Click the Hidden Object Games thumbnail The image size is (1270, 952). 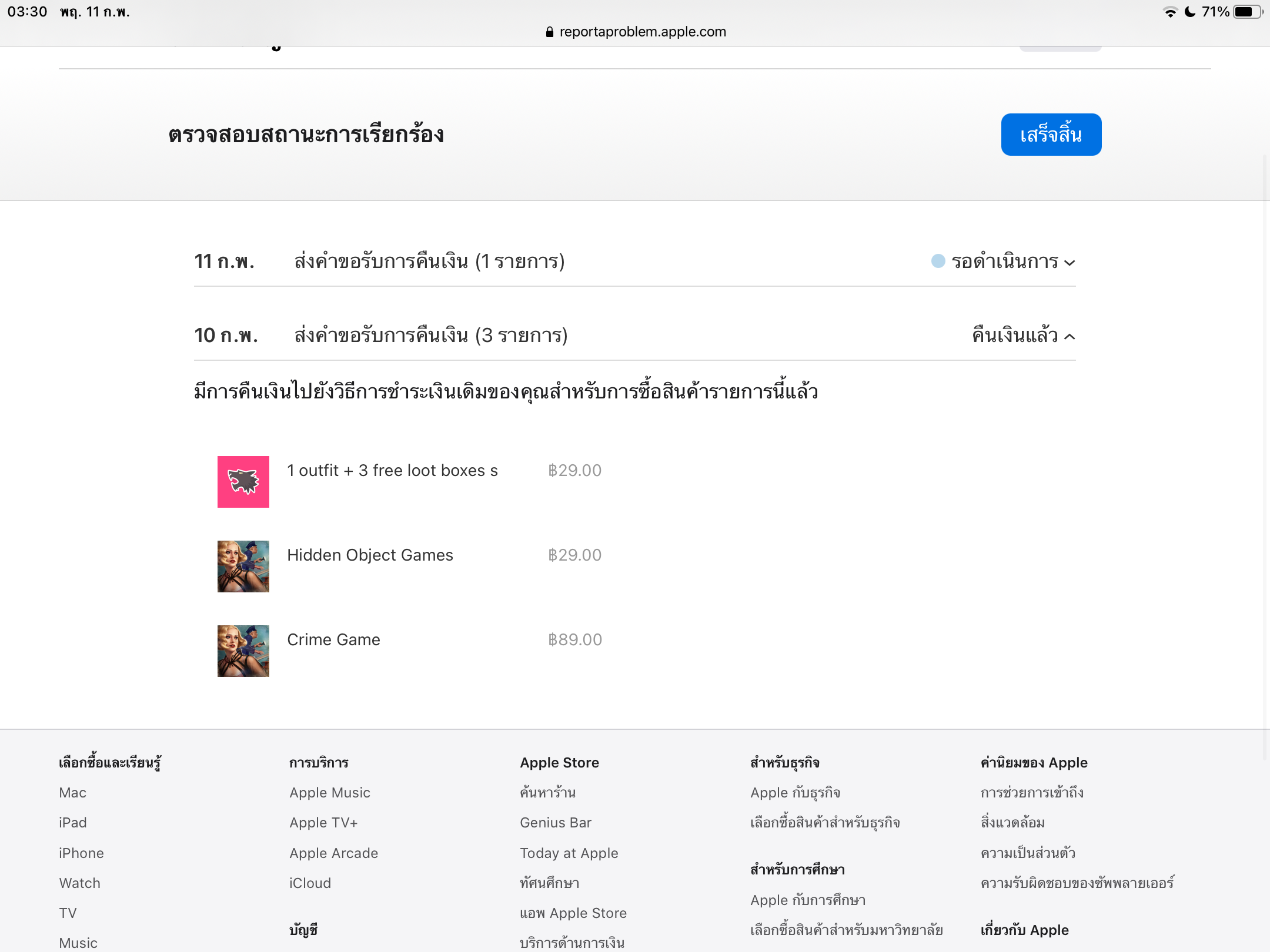(x=243, y=566)
